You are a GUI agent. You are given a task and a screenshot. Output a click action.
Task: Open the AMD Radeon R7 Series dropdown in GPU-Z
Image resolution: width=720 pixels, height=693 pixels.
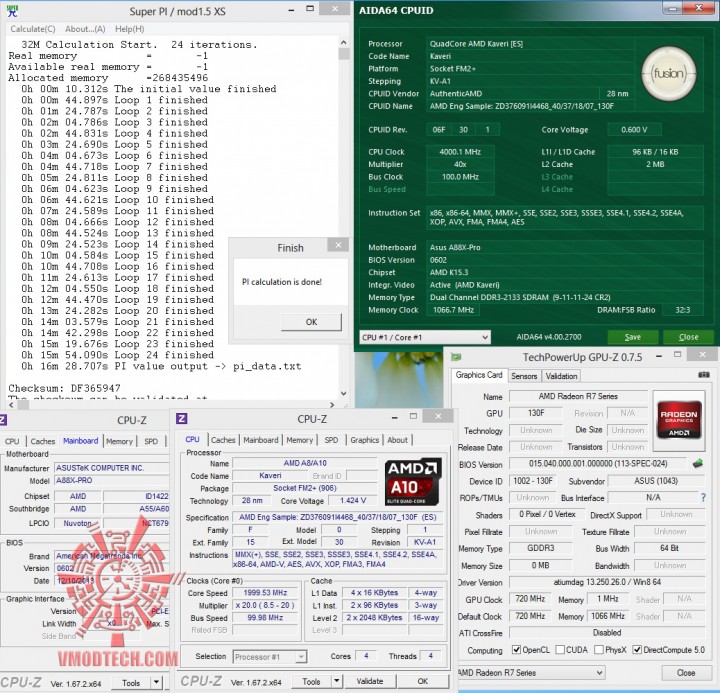[531, 673]
